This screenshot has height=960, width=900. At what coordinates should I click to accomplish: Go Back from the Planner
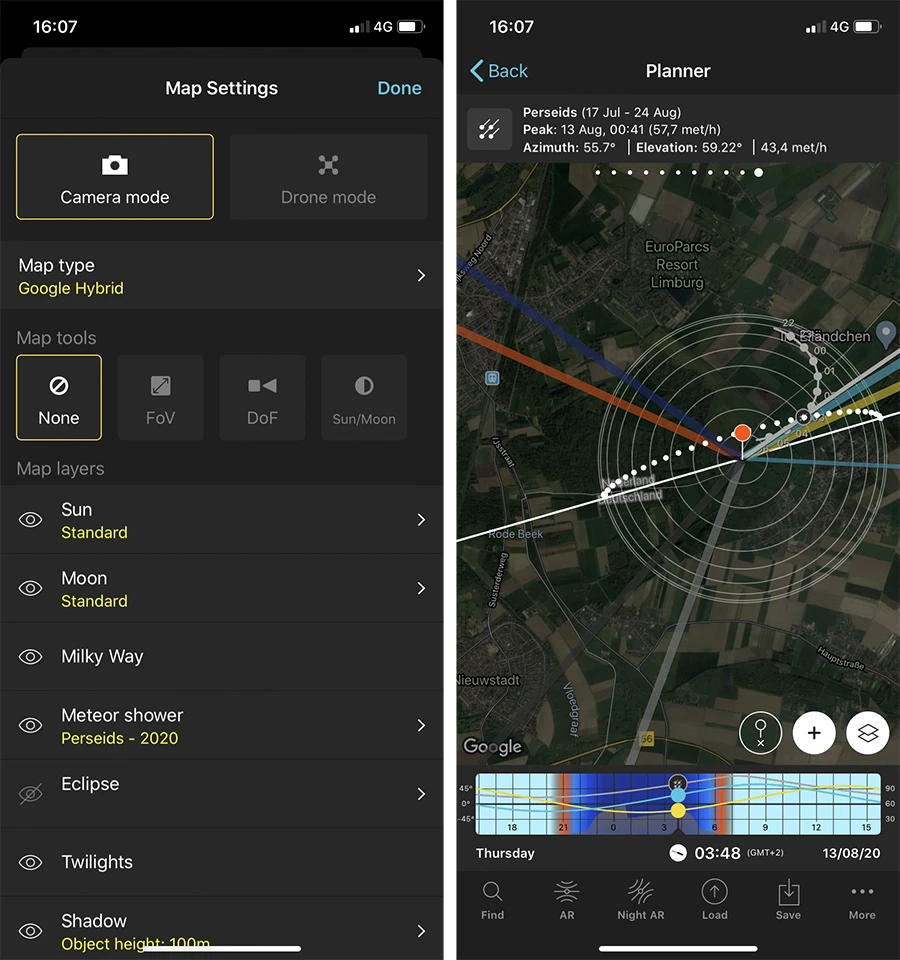(x=499, y=71)
